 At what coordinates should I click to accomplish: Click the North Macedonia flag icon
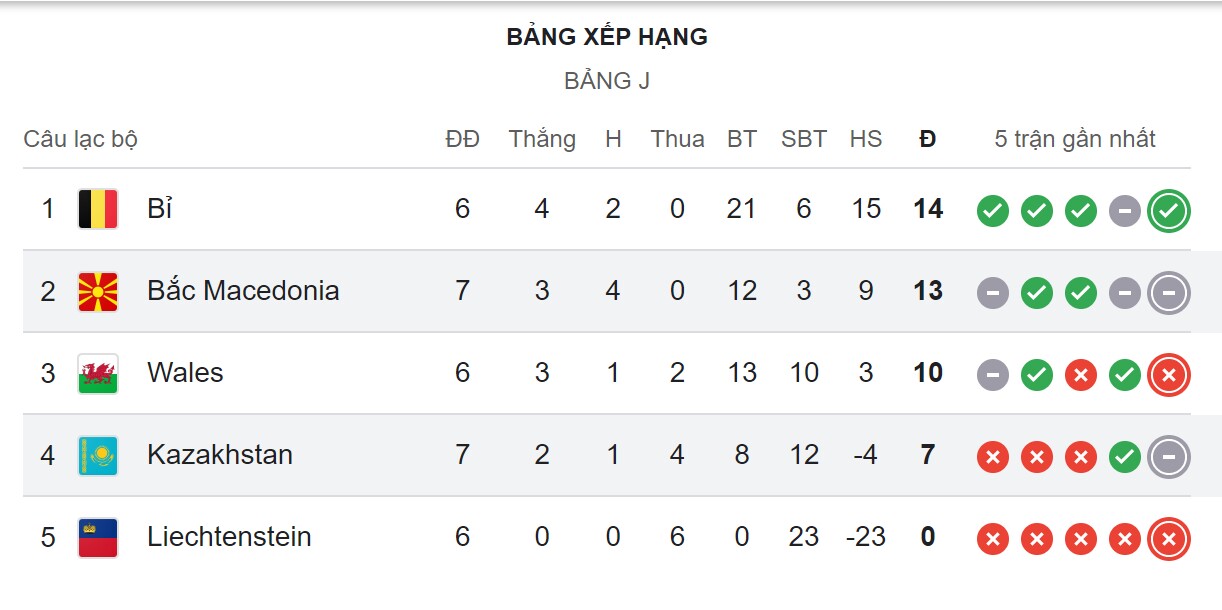(x=98, y=291)
